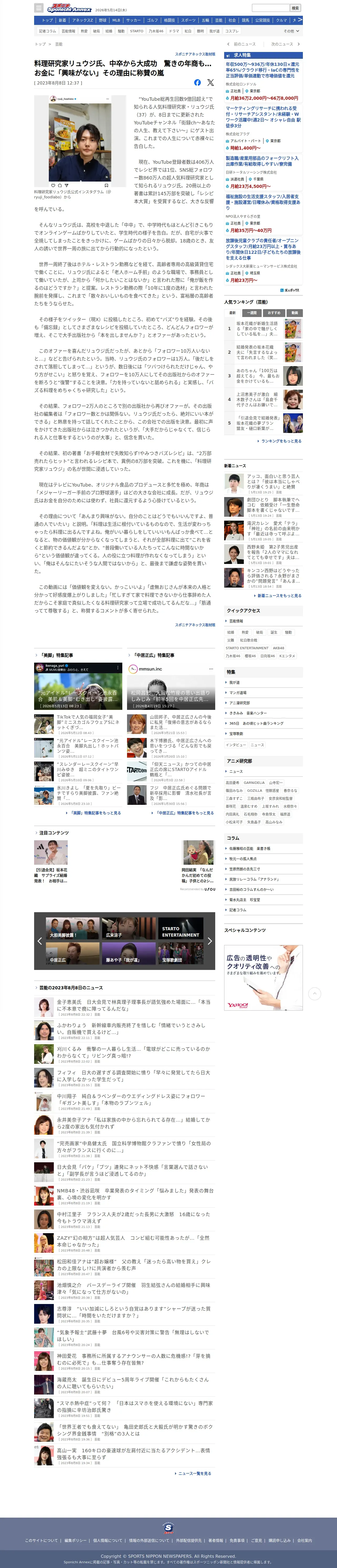Select the 記者コラム sub-navigation link
Screen dimensions: 337x1568
pyautogui.click(x=48, y=31)
